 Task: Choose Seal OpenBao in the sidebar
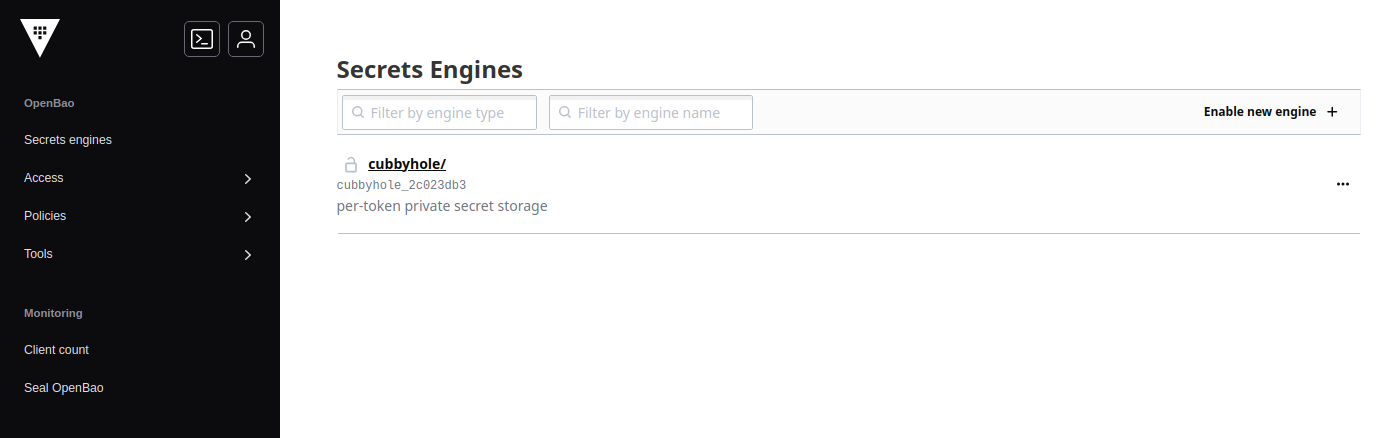(x=64, y=388)
